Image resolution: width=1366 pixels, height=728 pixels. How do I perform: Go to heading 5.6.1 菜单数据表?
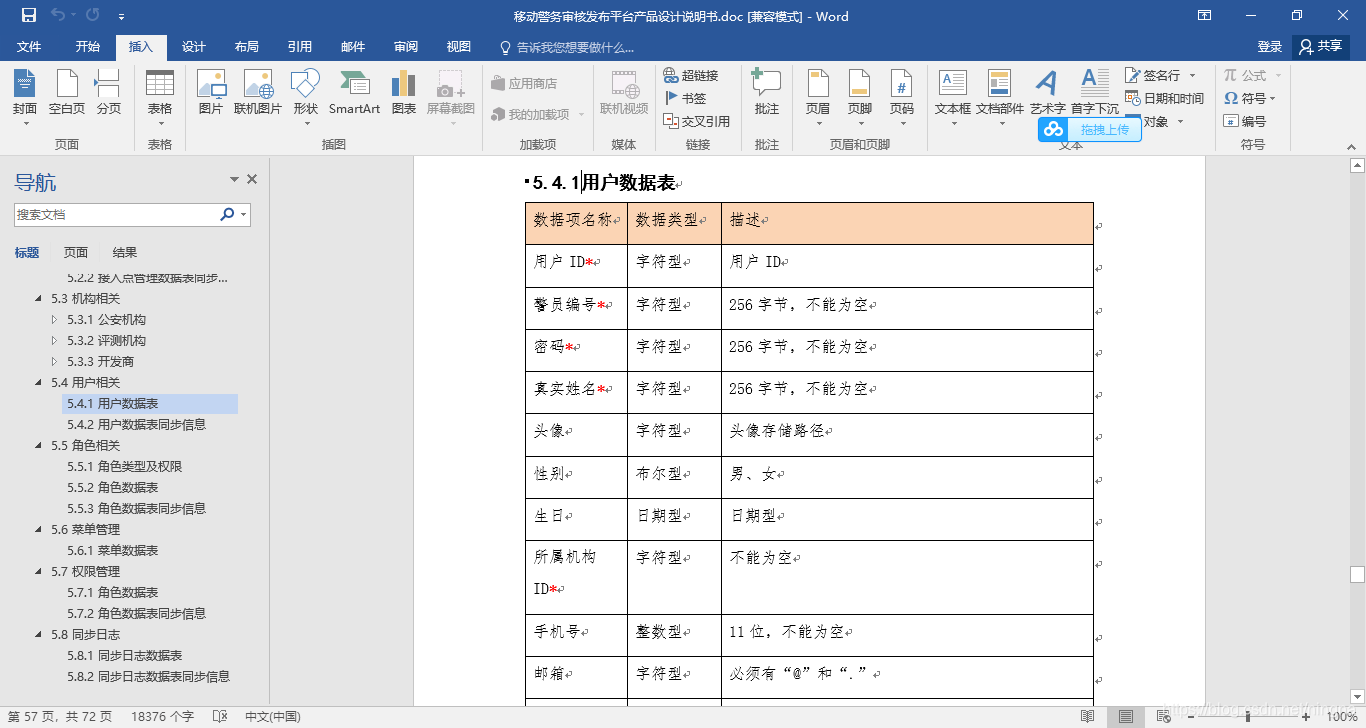point(112,550)
